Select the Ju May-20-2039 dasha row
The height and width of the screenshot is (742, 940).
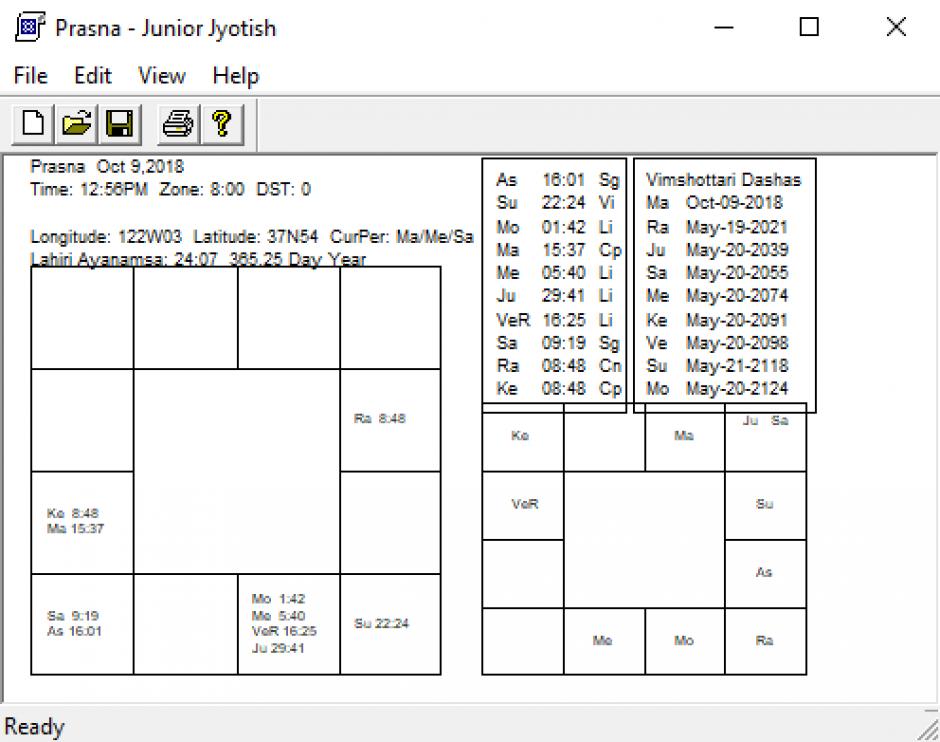(x=717, y=250)
